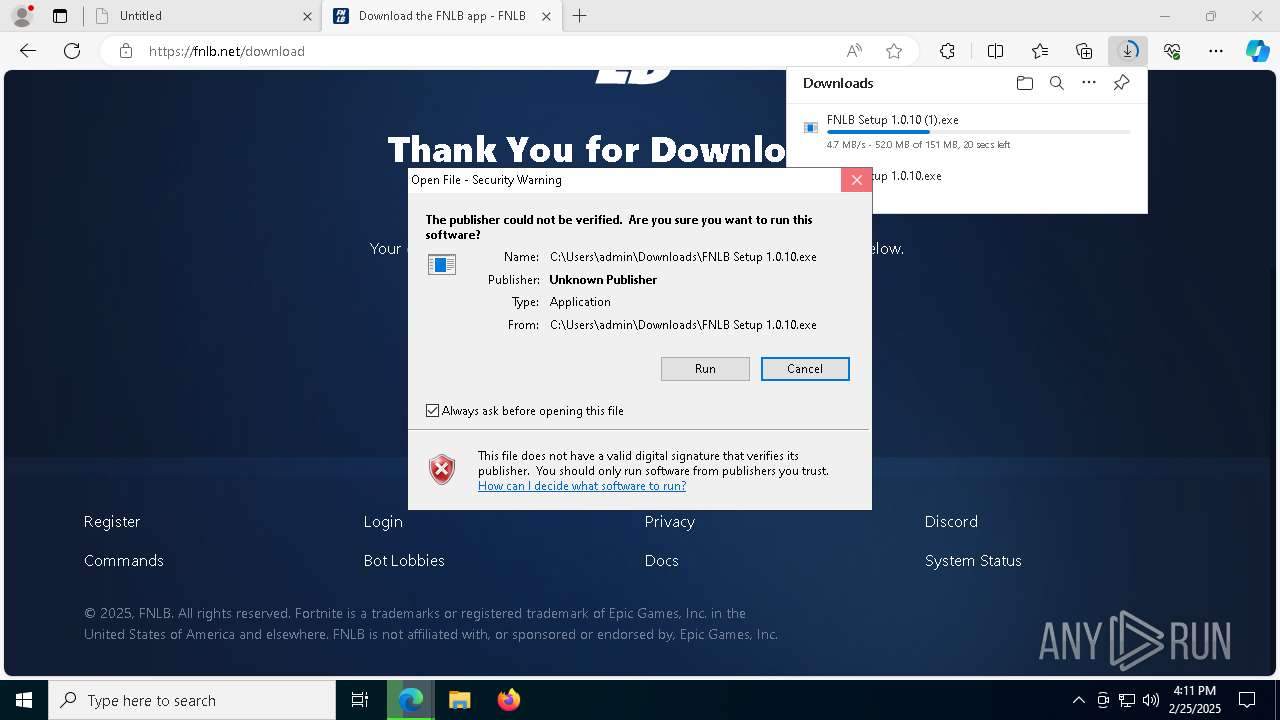Open the Commands footer link
The image size is (1280, 720).
click(124, 561)
